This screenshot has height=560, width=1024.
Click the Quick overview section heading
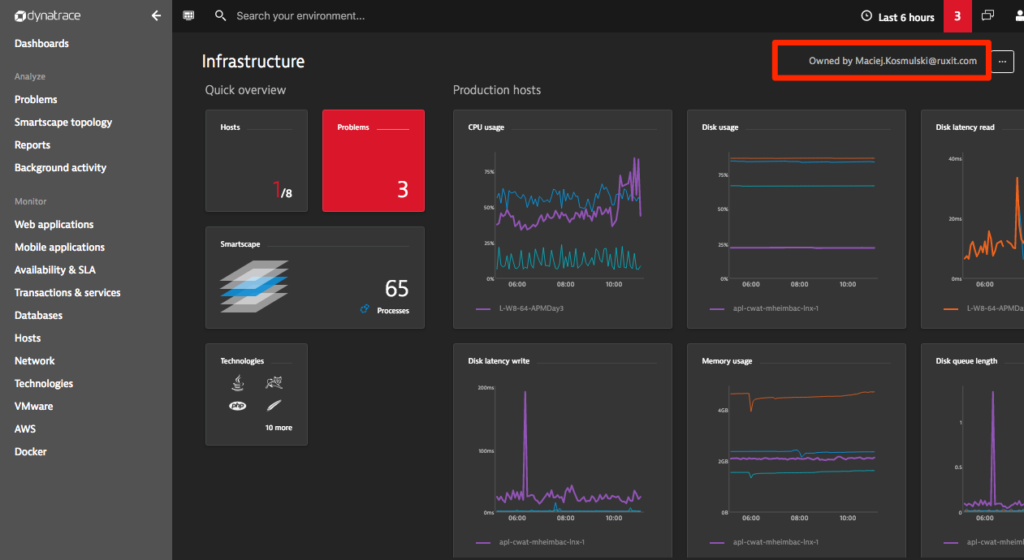(x=245, y=90)
